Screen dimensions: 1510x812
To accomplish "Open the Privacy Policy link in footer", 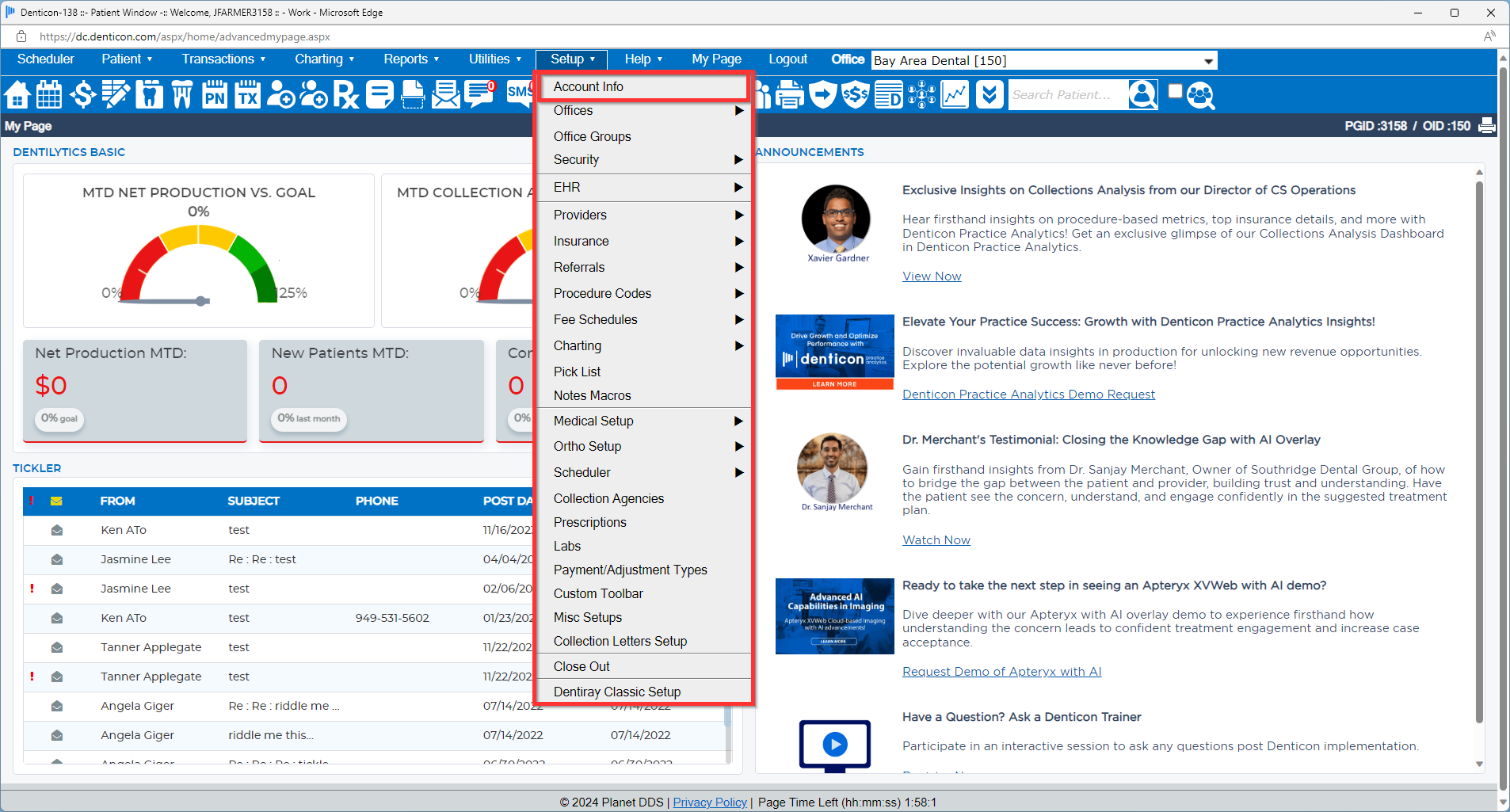I will coord(710,802).
